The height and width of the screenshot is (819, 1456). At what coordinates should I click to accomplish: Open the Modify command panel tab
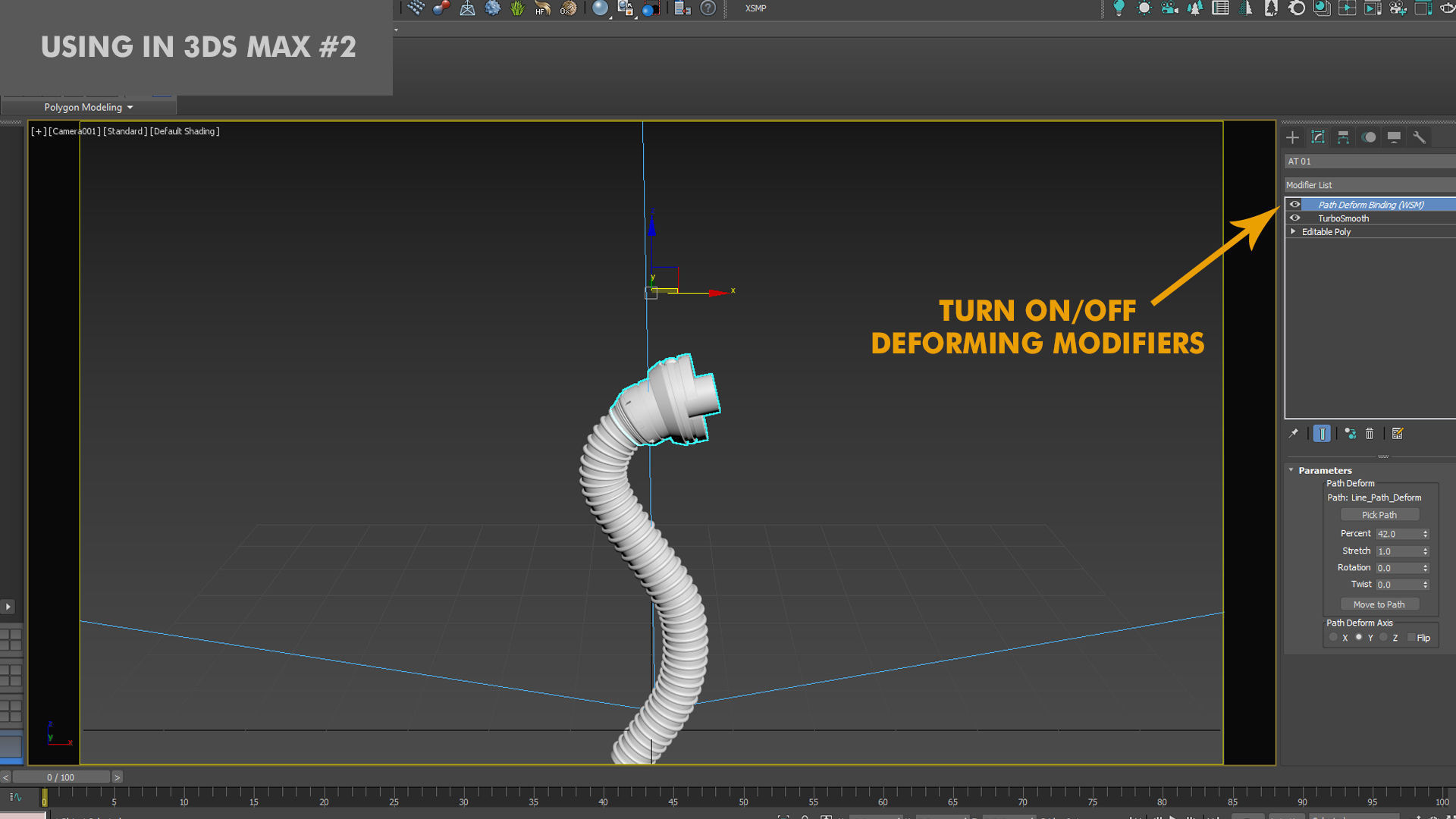(1318, 137)
